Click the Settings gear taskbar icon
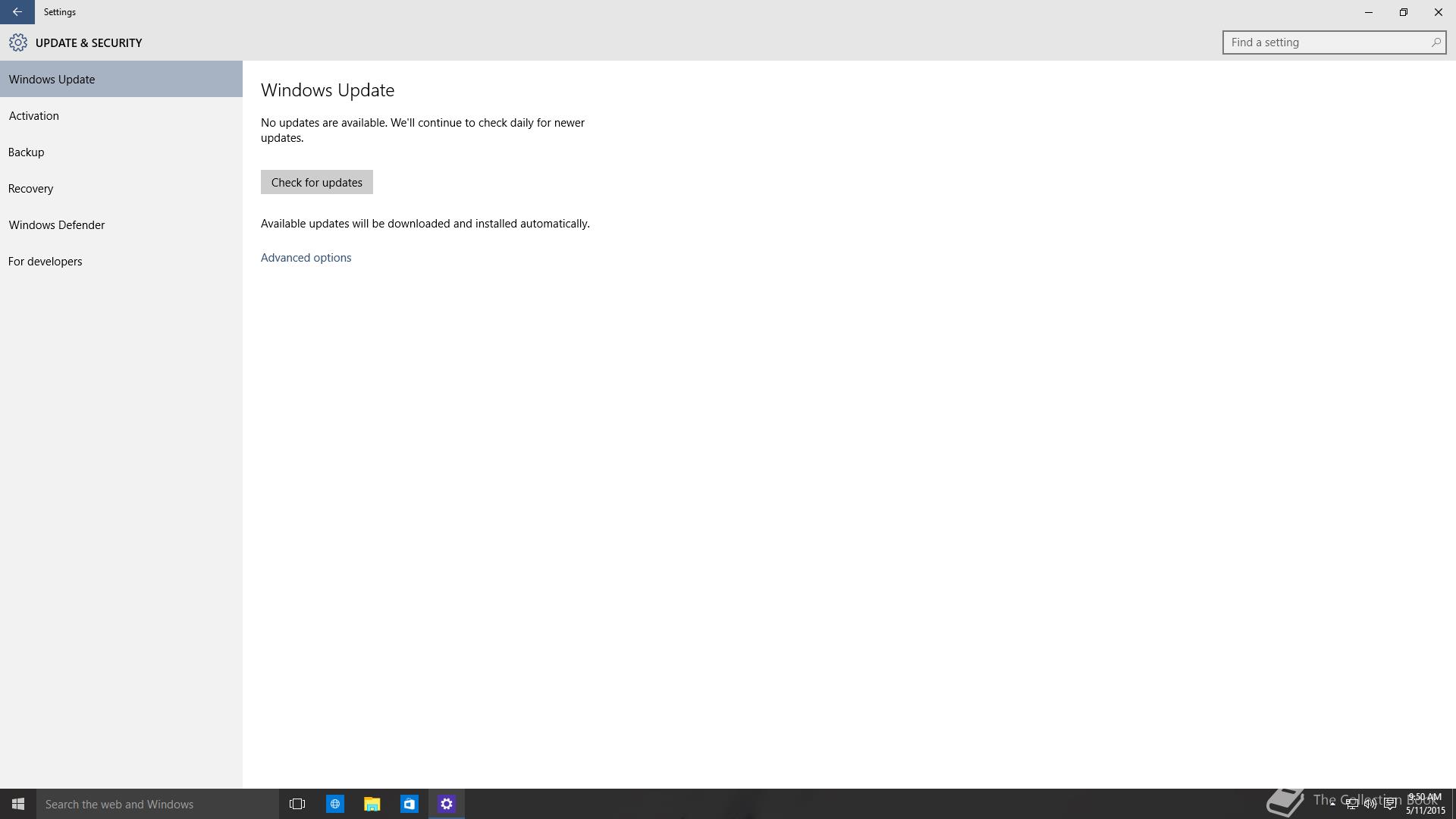Image resolution: width=1456 pixels, height=819 pixels. click(x=447, y=804)
